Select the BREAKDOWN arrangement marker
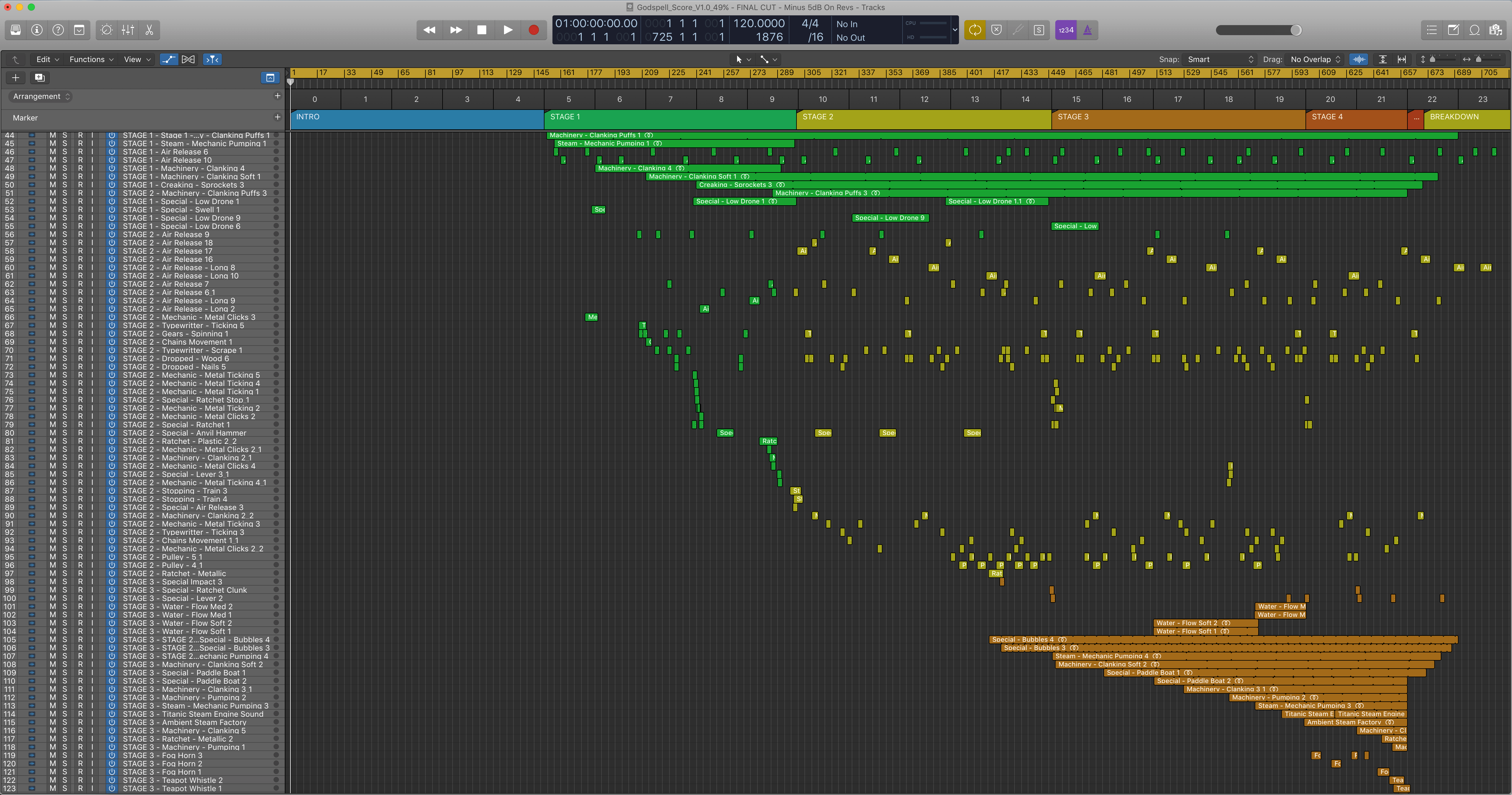The height and width of the screenshot is (795, 1512). [x=1467, y=119]
